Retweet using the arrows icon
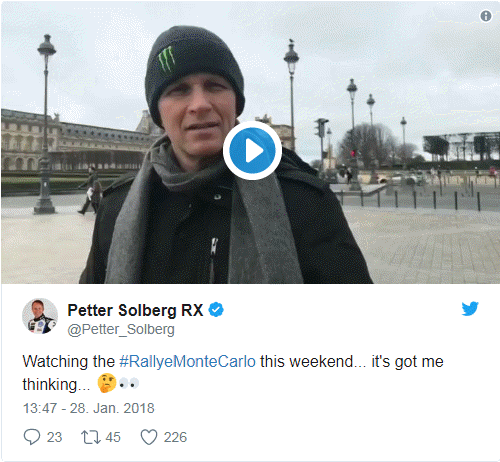Image resolution: width=500 pixels, height=462 pixels. coord(91,437)
